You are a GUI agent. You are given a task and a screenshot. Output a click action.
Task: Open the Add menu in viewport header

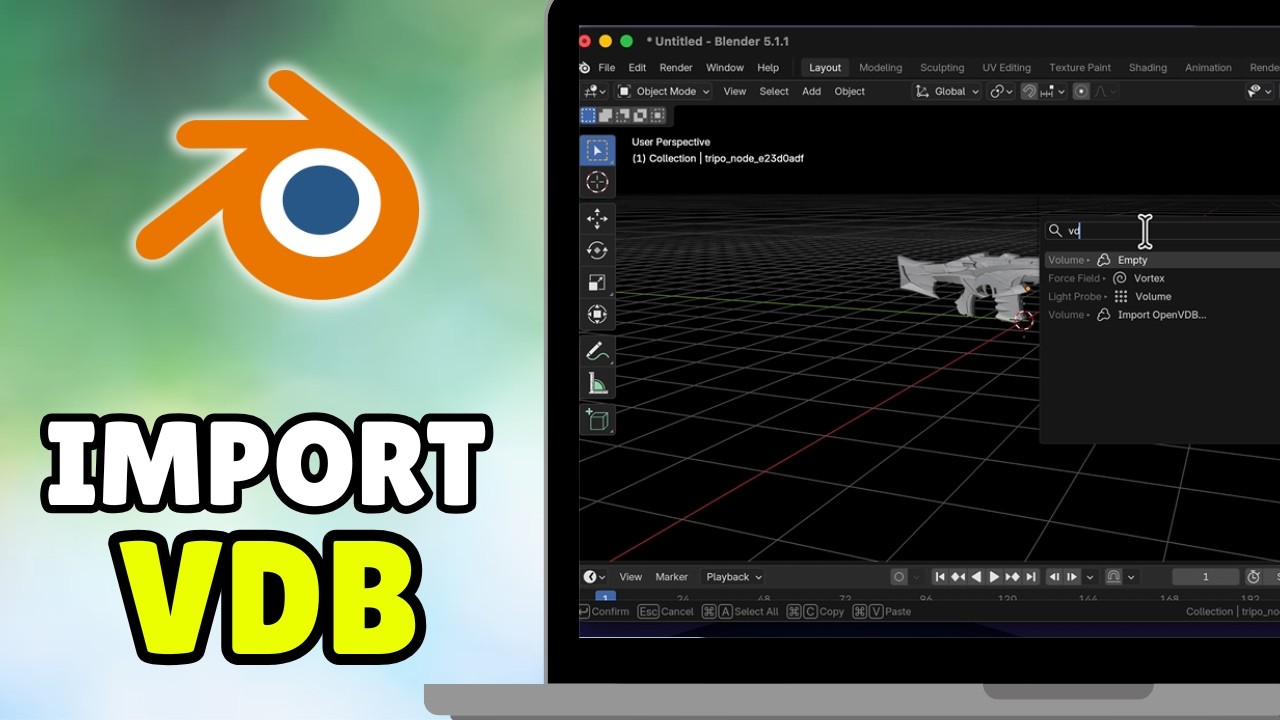(x=811, y=91)
